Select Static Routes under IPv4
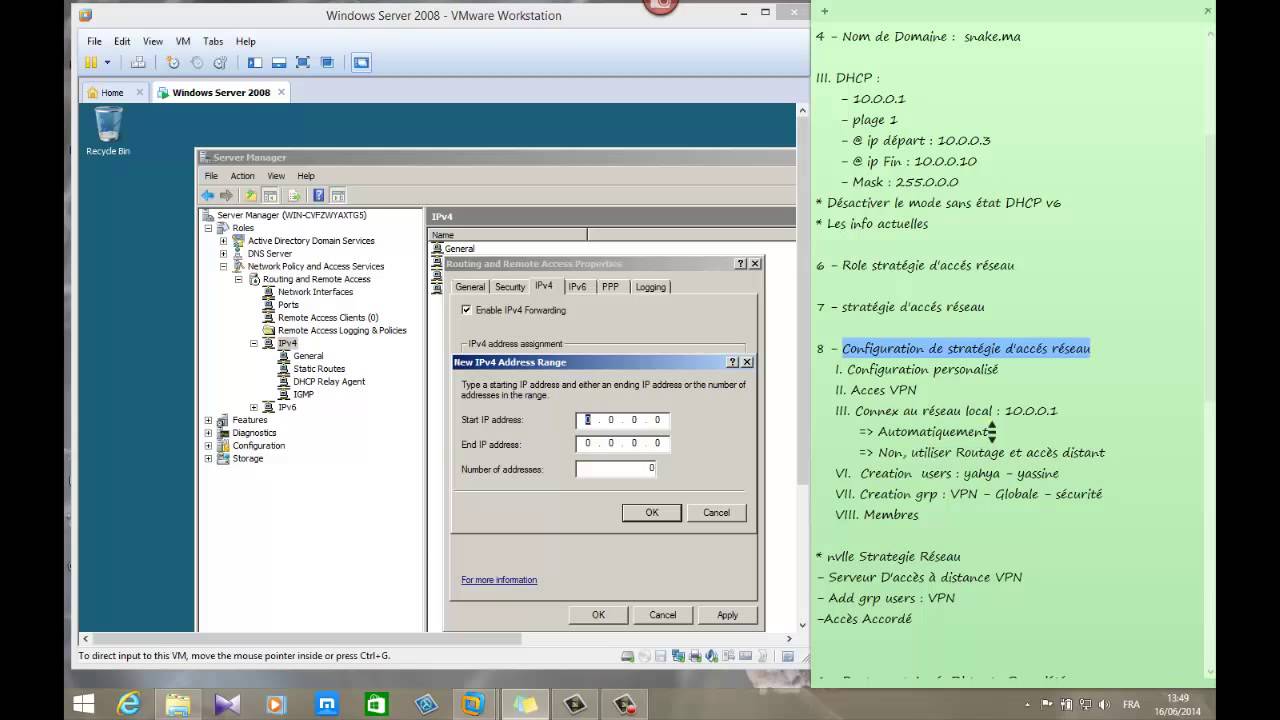Viewport: 1280px width, 720px height. 319,369
